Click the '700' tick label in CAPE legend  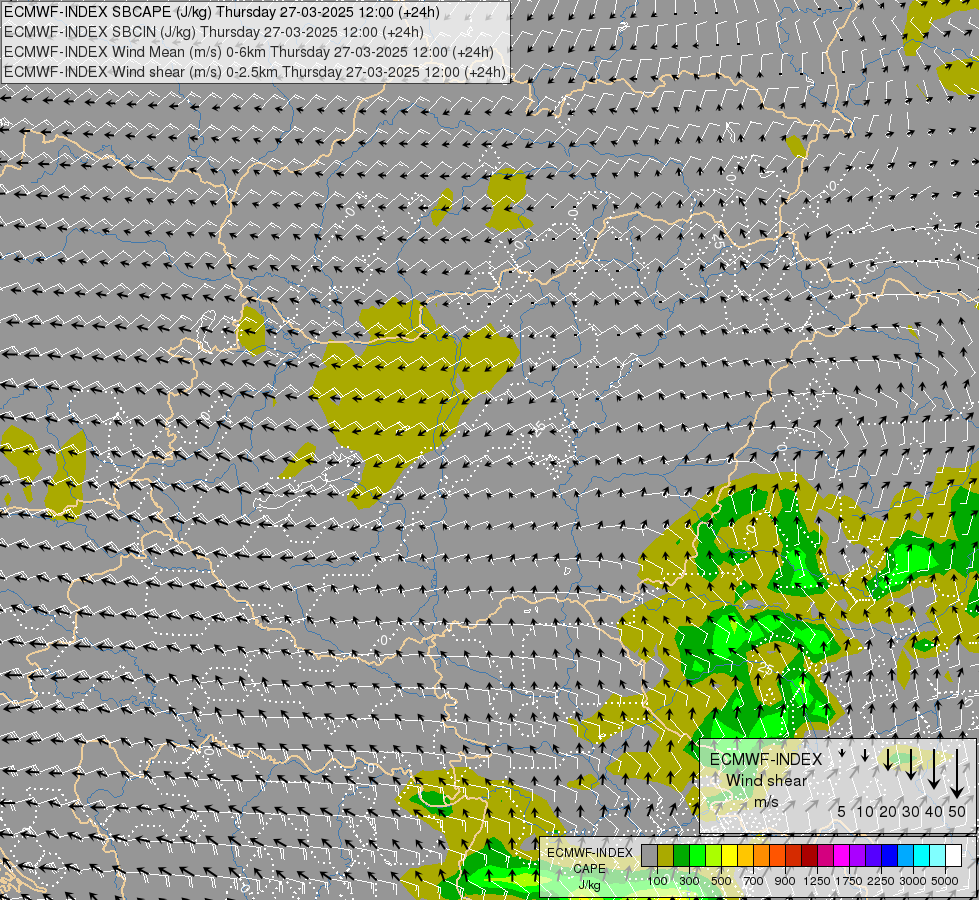(754, 881)
